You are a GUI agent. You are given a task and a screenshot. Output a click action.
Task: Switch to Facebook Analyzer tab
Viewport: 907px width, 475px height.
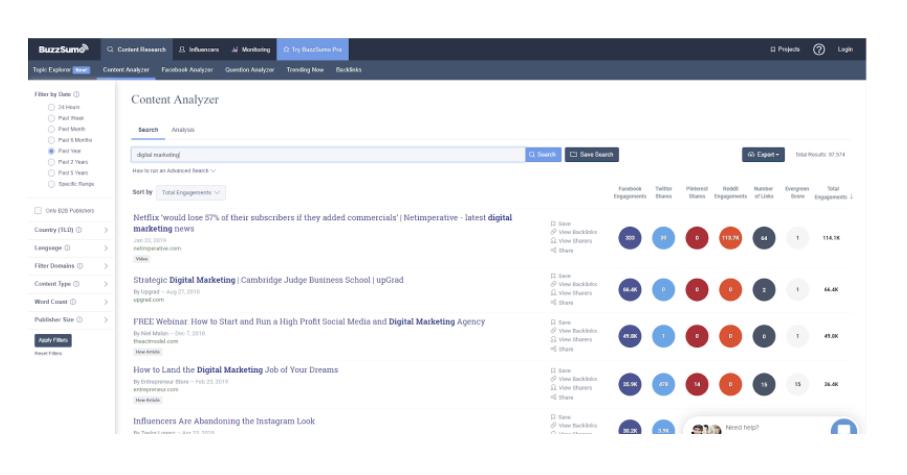[x=187, y=69]
